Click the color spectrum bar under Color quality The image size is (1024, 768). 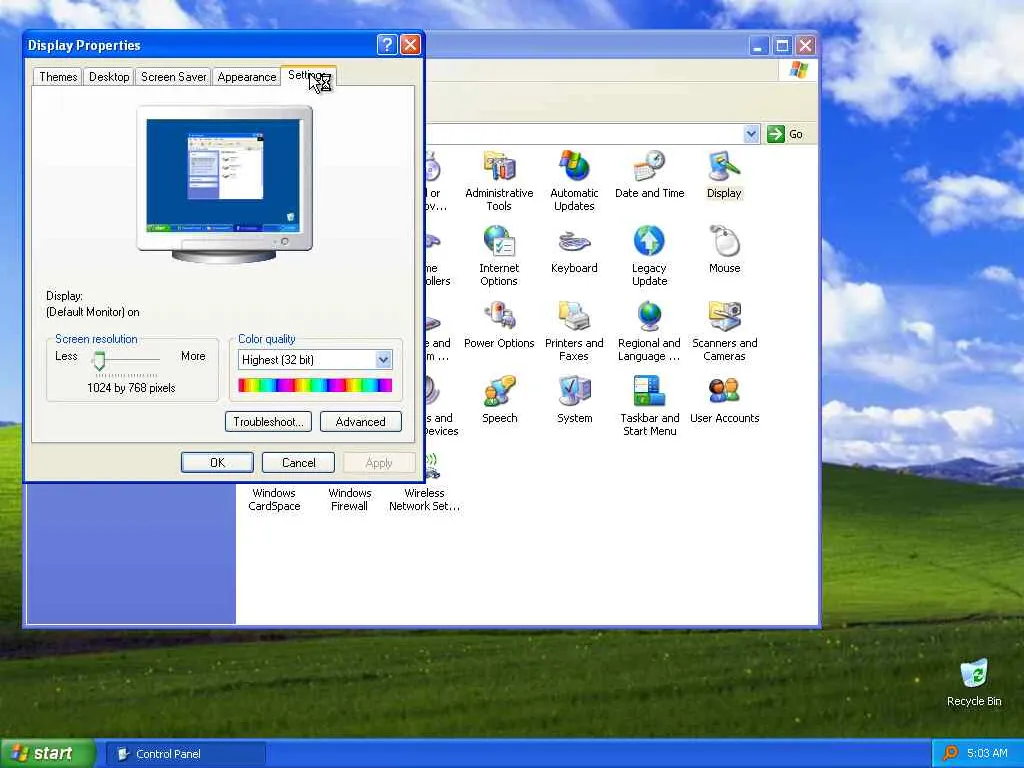click(x=315, y=385)
